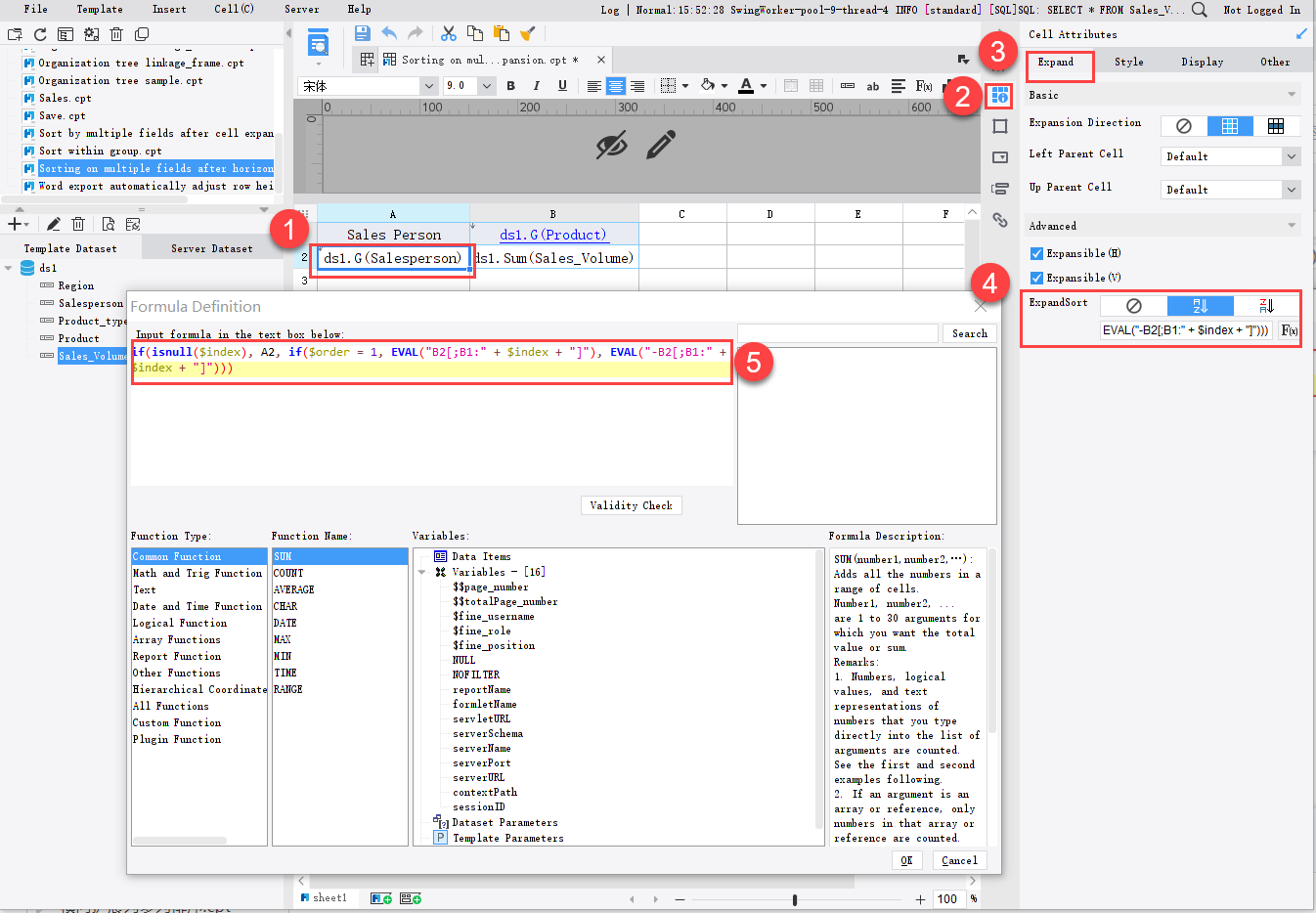The image size is (1316, 913).
Task: Open the formula insert icon in toolbar
Action: [924, 86]
